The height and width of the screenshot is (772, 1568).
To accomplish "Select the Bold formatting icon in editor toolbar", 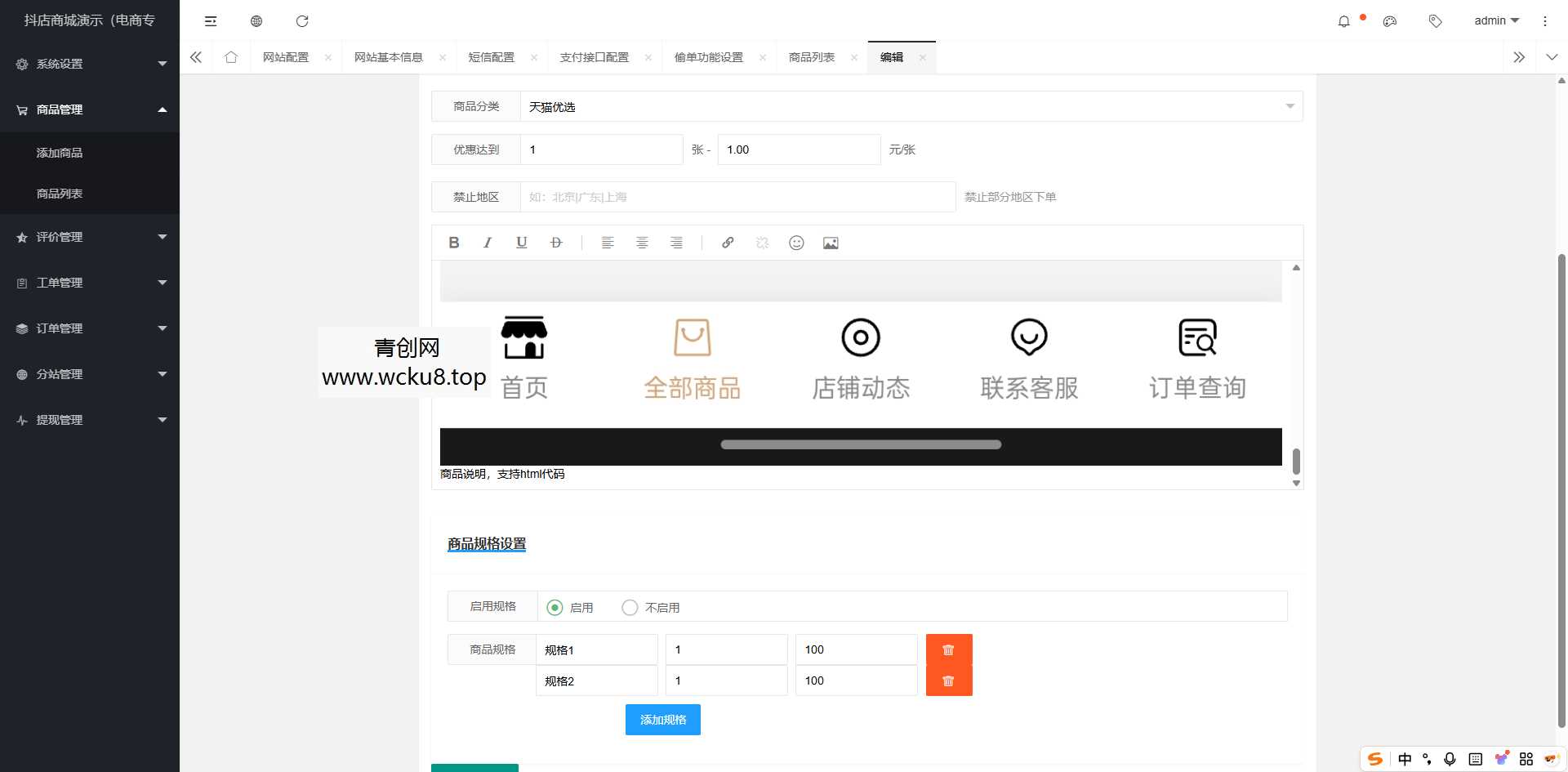I will pos(454,243).
